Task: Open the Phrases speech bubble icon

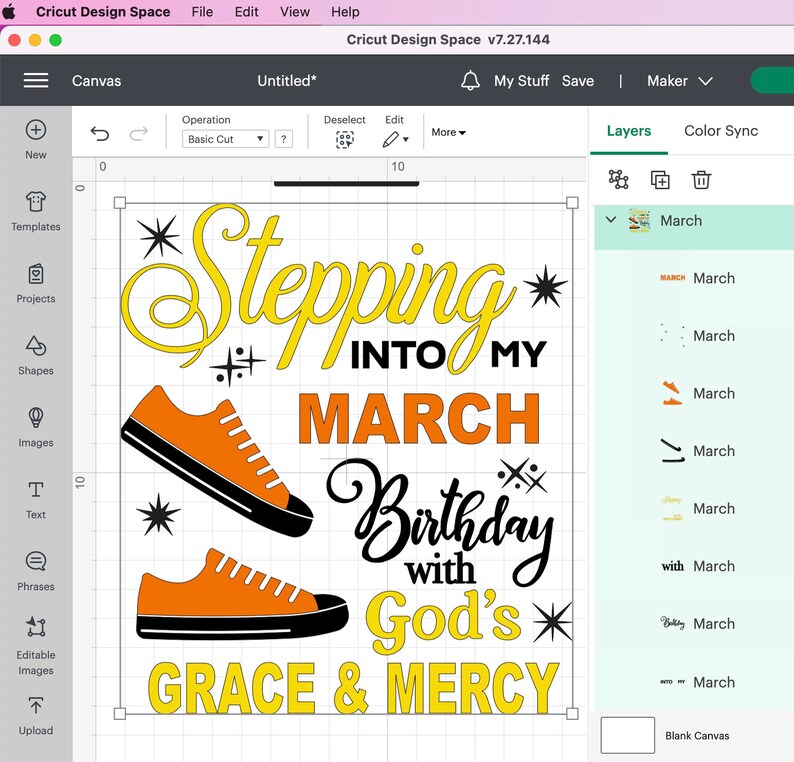Action: pos(36,561)
